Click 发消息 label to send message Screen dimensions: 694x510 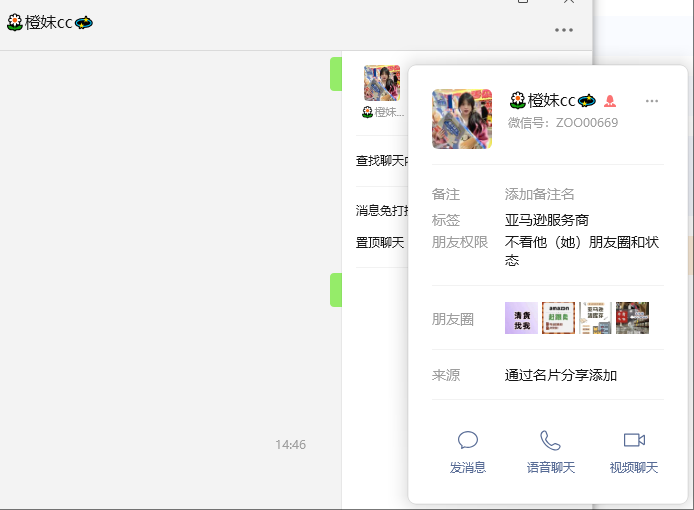[467, 468]
